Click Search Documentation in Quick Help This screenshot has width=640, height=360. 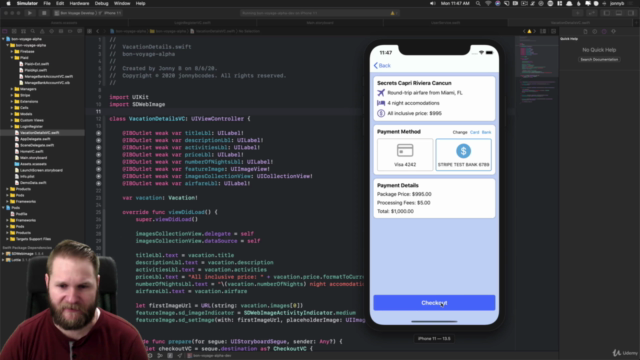pos(599,60)
